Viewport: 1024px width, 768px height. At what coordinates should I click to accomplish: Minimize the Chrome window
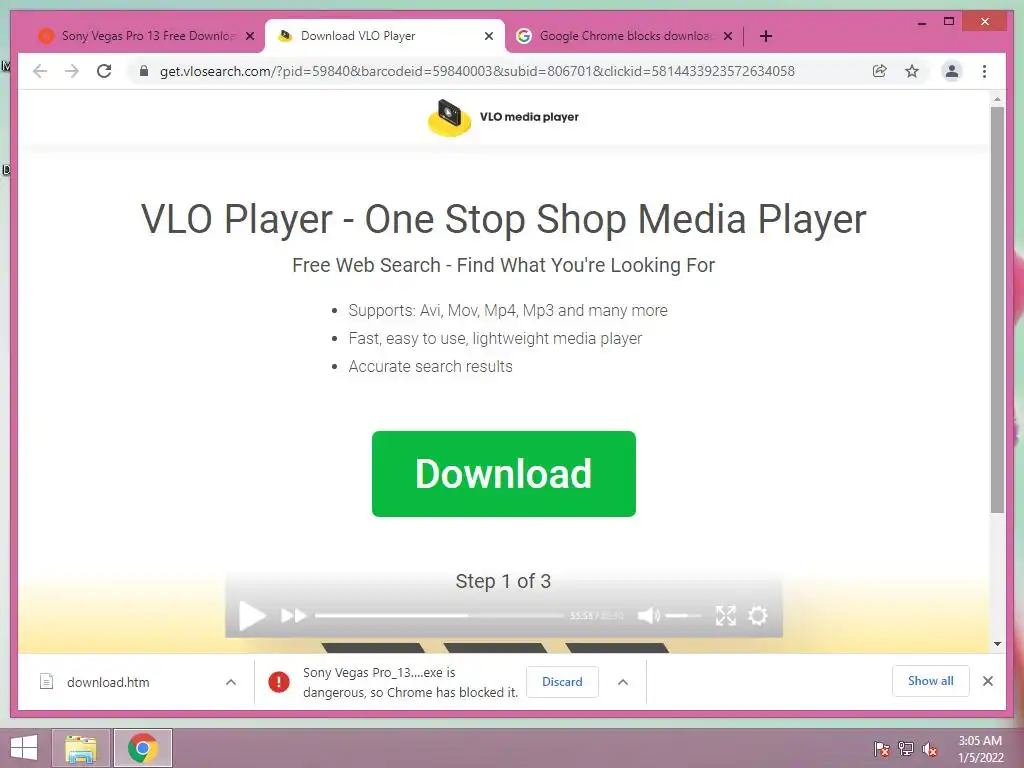coord(921,22)
